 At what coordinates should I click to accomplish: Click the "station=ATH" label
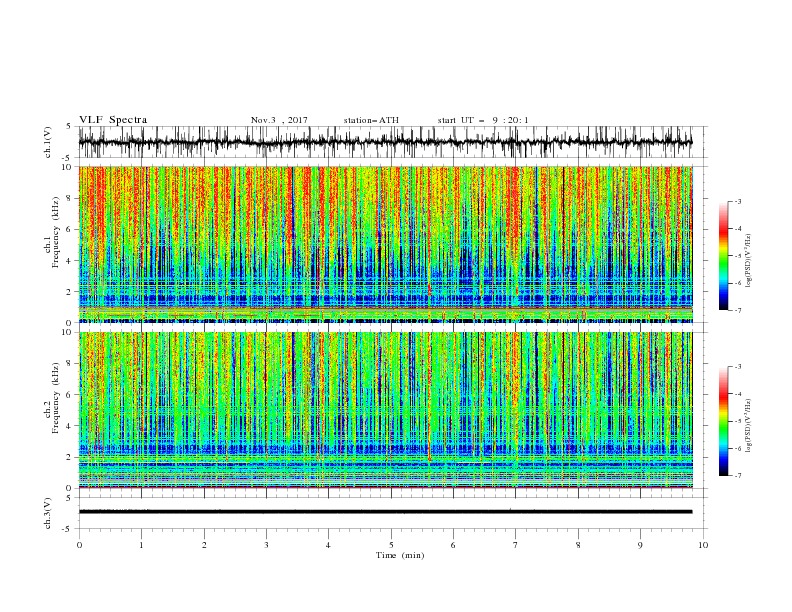[x=371, y=120]
